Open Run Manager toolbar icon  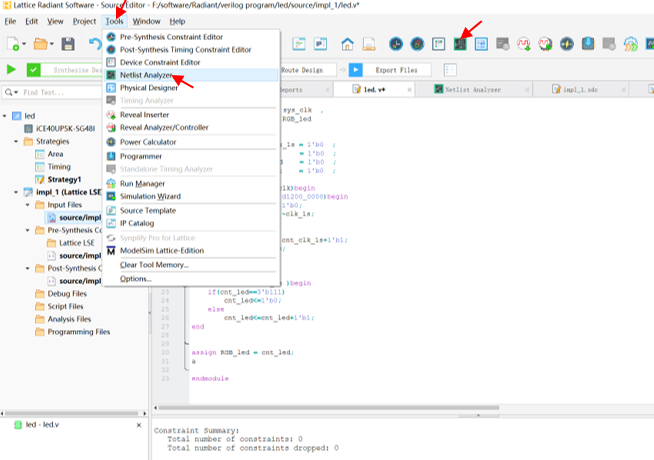tap(630, 44)
